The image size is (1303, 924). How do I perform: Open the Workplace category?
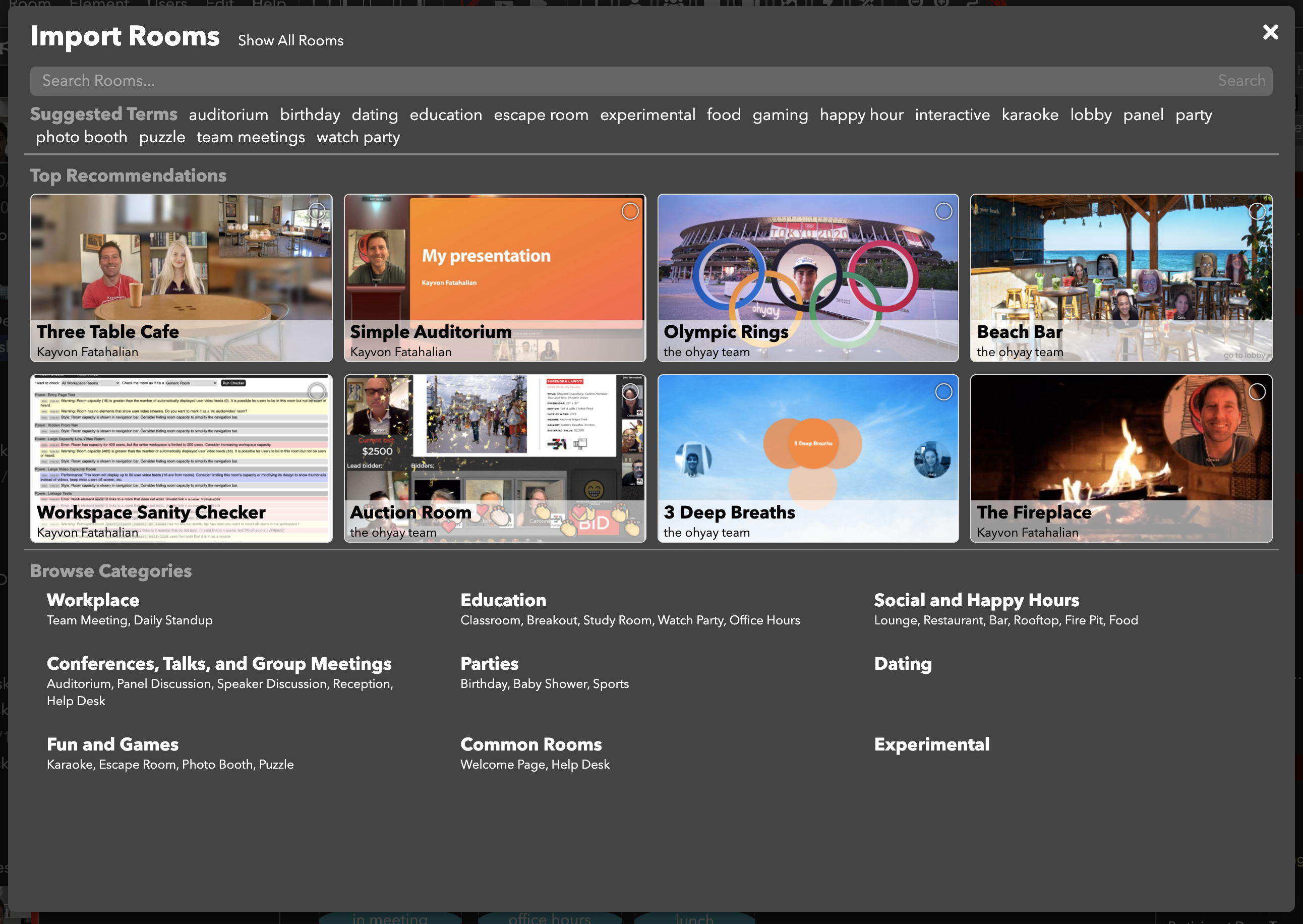coord(93,600)
